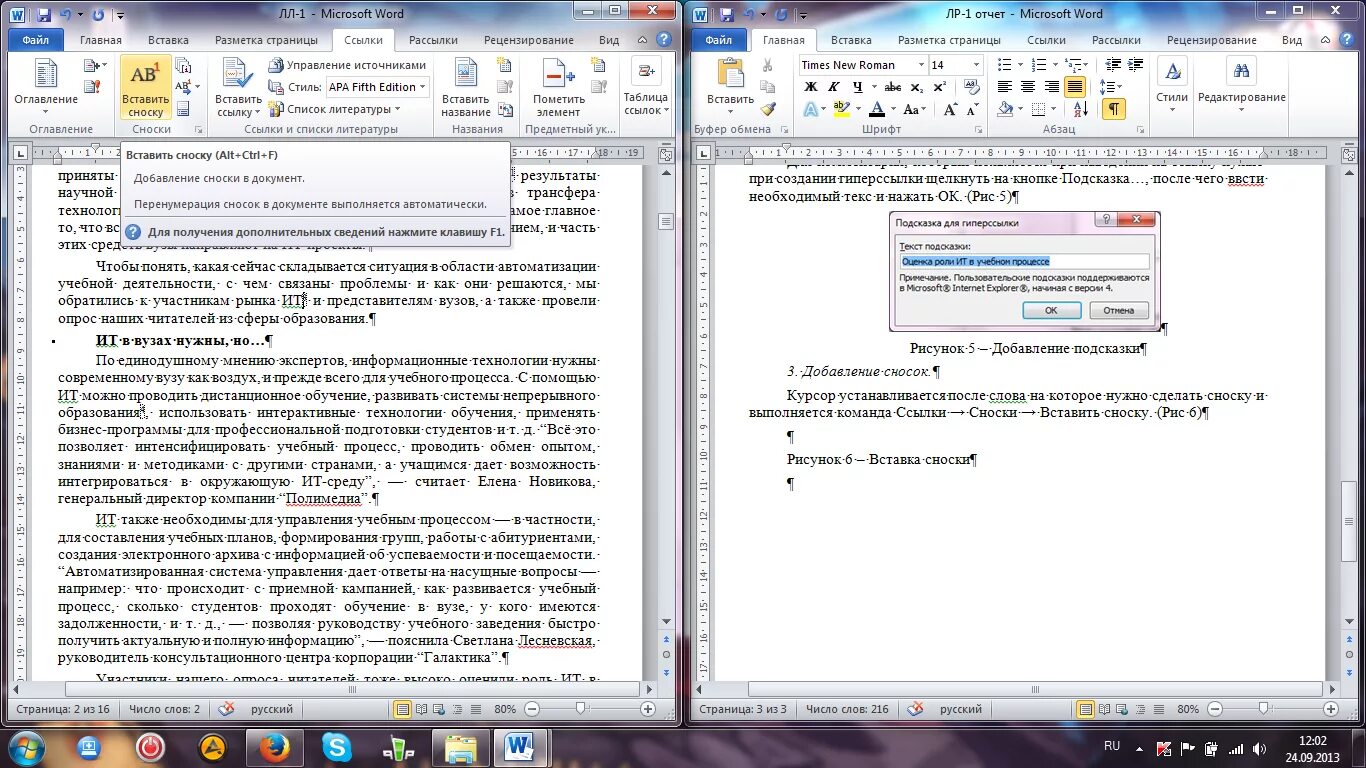Toggle Justify alignment in ЛР-1 отчет
The height and width of the screenshot is (768, 1366).
point(1075,87)
